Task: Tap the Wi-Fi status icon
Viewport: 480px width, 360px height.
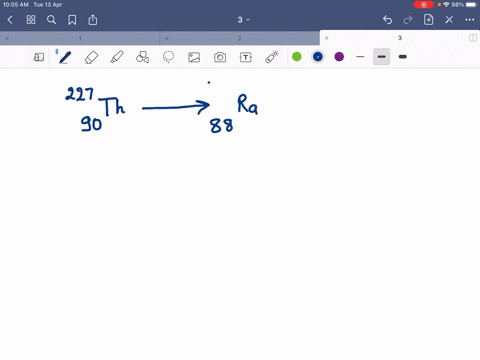Action: (446, 5)
